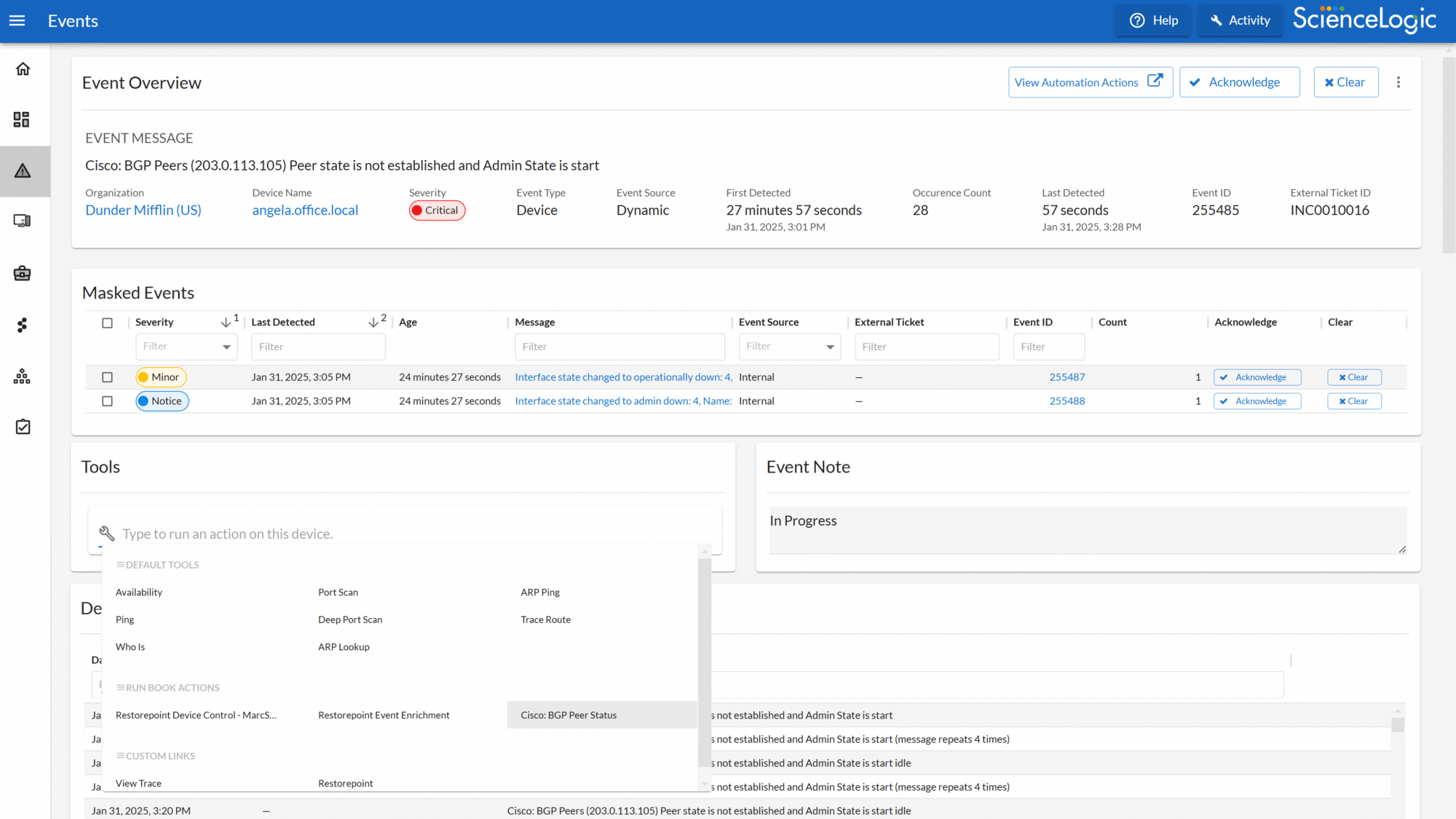Click the Help question mark button
1456x819 pixels.
1154,20
